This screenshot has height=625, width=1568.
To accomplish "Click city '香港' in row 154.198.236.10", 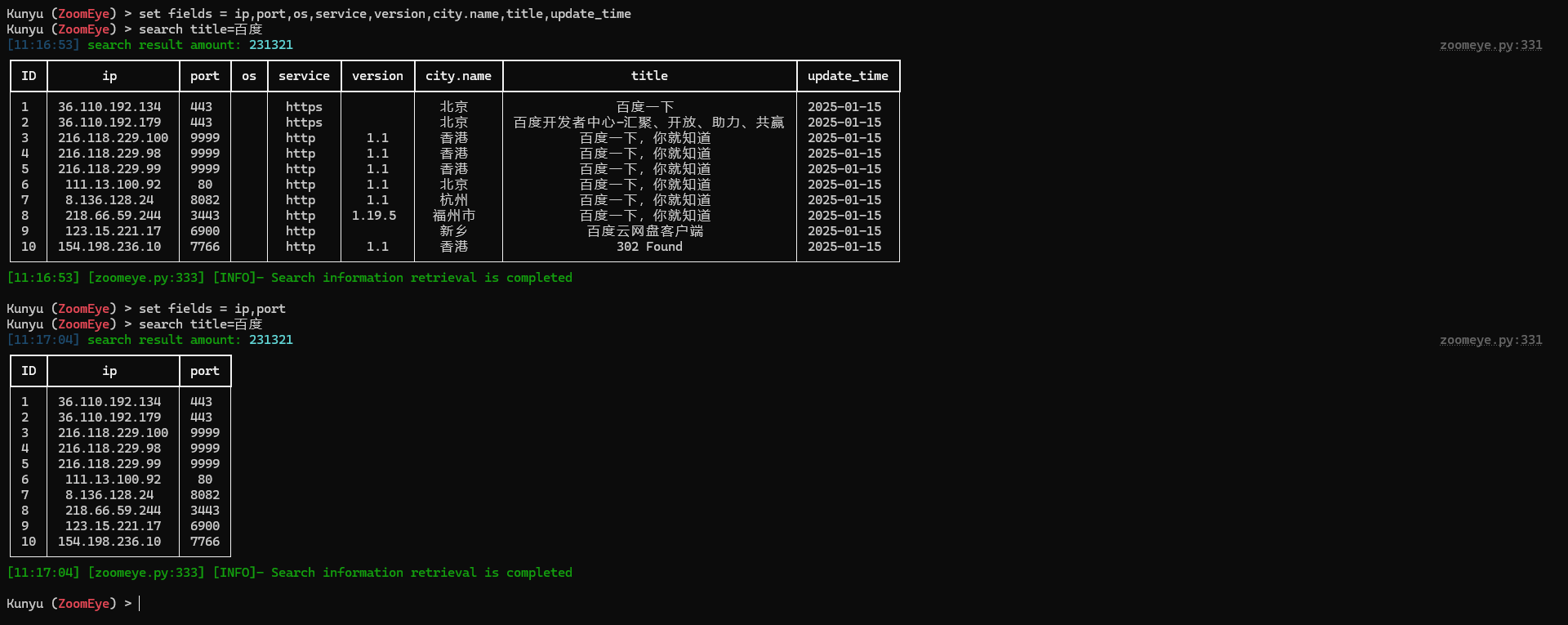I will [x=454, y=247].
